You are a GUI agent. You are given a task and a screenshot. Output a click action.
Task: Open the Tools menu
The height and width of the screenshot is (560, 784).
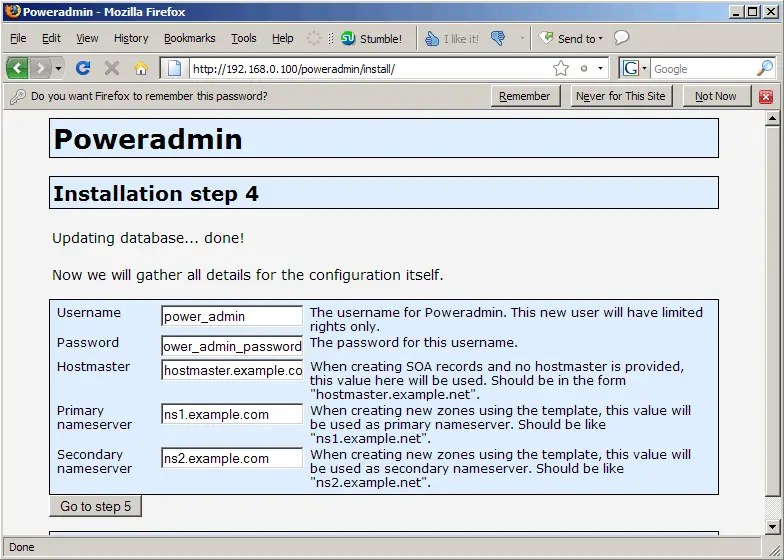(244, 38)
